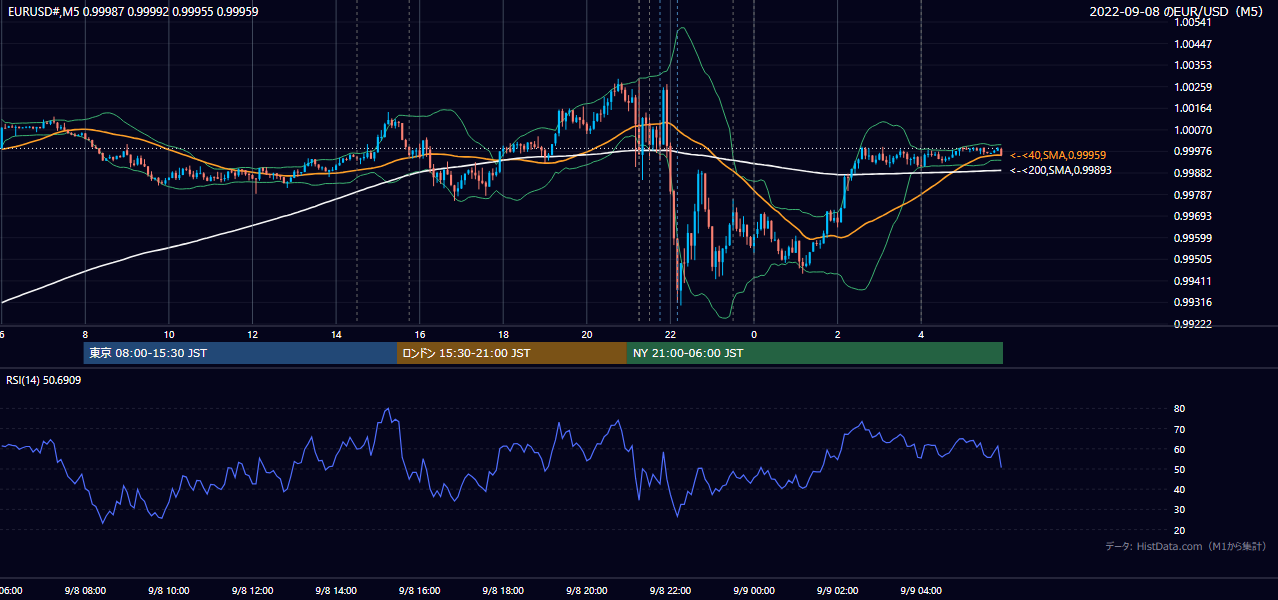The width and height of the screenshot is (1278, 600).
Task: Click the 0.99882 price axis label
Action: tap(1194, 173)
